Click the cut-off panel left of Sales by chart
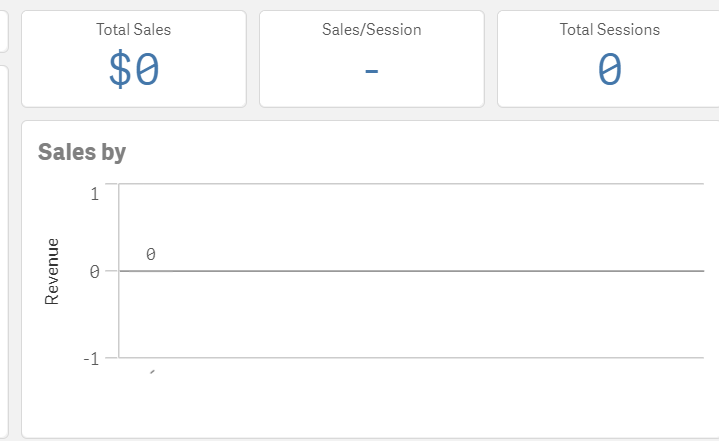The image size is (719, 441). pos(4,250)
